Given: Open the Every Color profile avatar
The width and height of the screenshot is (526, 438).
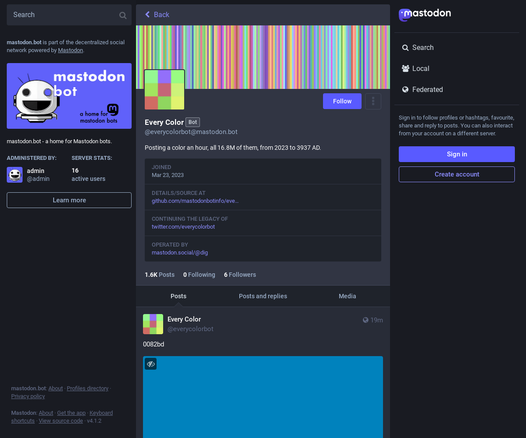Looking at the screenshot, I should 164,90.
